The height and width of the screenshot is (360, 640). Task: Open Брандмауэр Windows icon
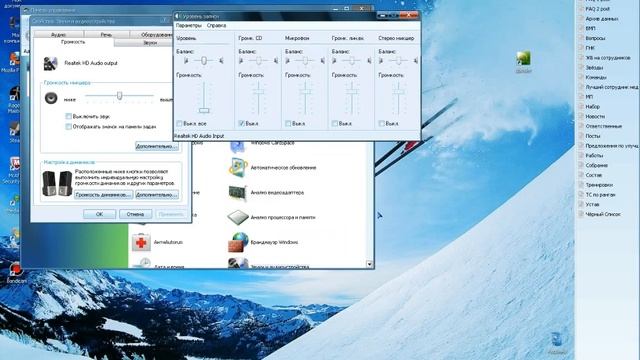click(238, 242)
